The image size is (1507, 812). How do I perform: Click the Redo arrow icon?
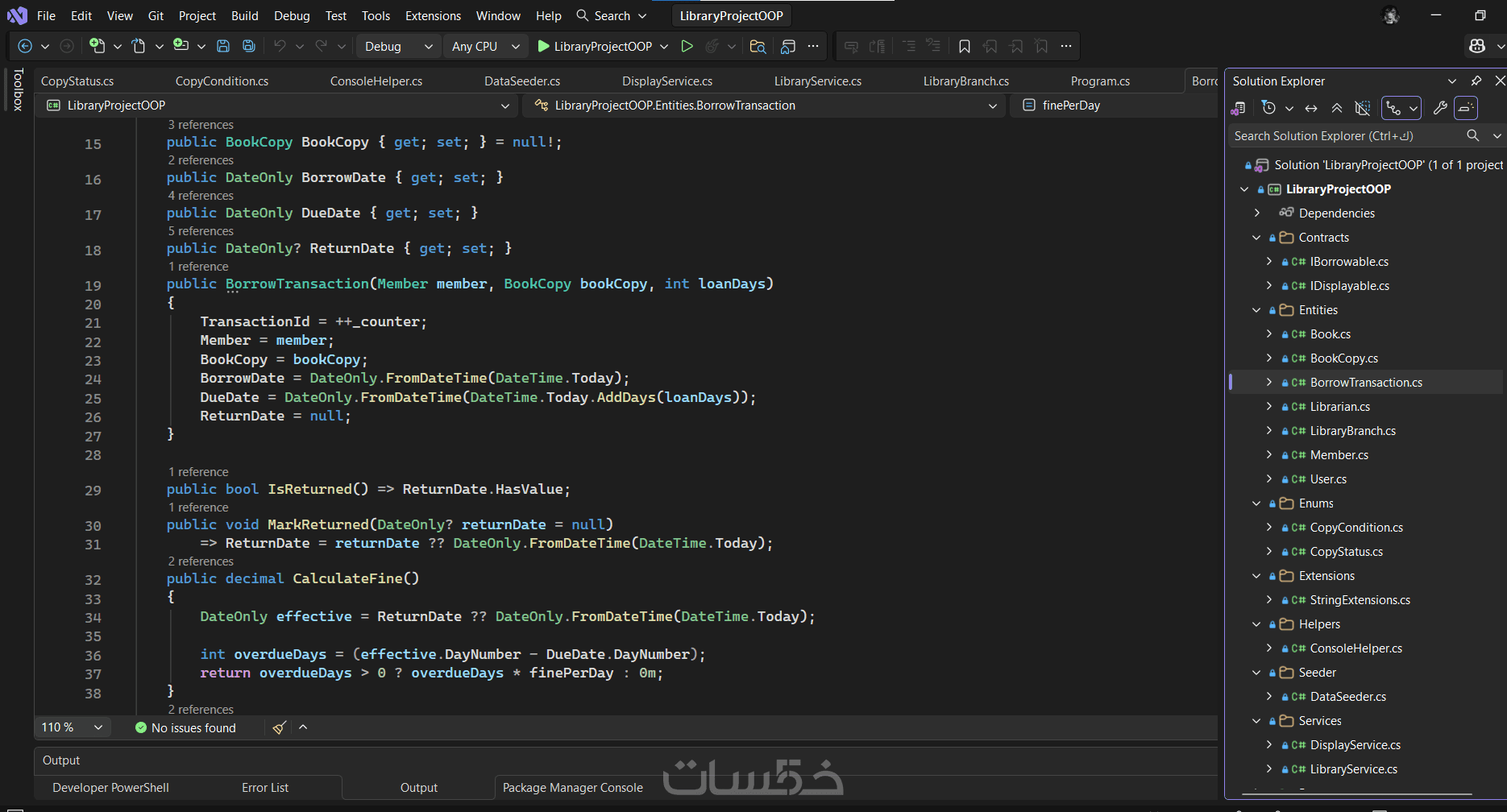tap(322, 47)
